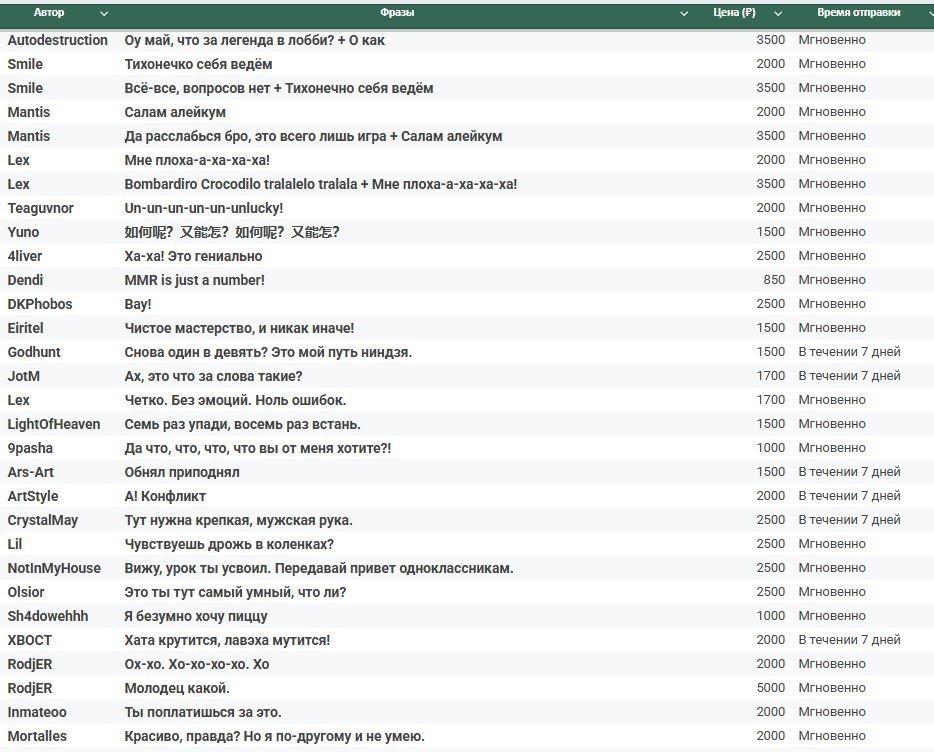Expand the Цена (₽) column filter arrow
934x752 pixels.
777,14
